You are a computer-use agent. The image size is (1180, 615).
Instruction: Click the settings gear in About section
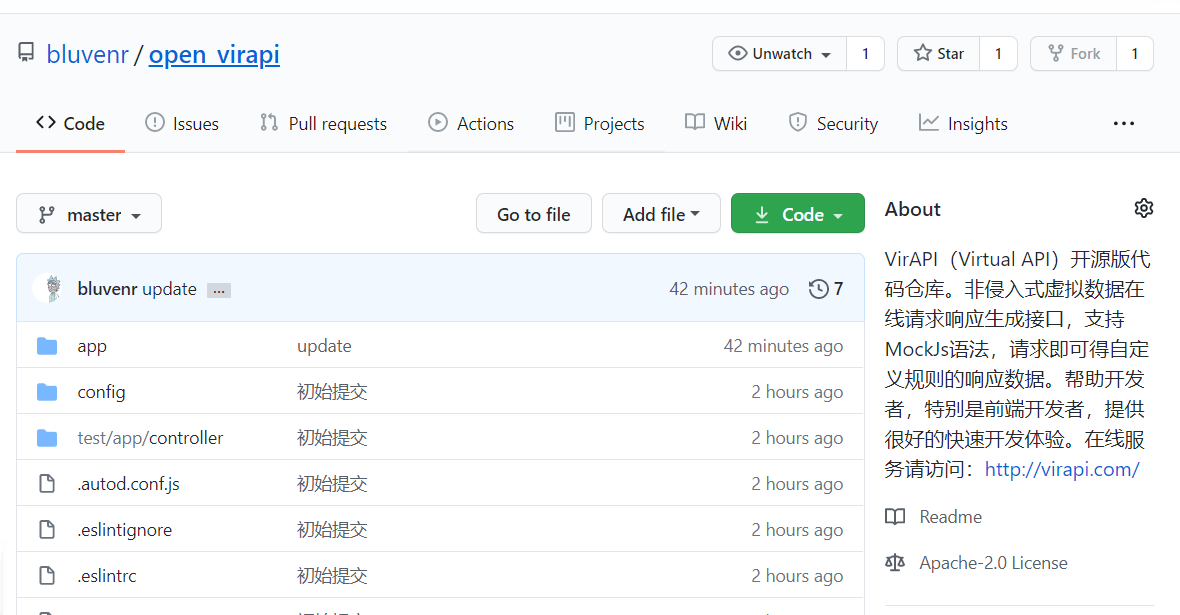tap(1143, 209)
